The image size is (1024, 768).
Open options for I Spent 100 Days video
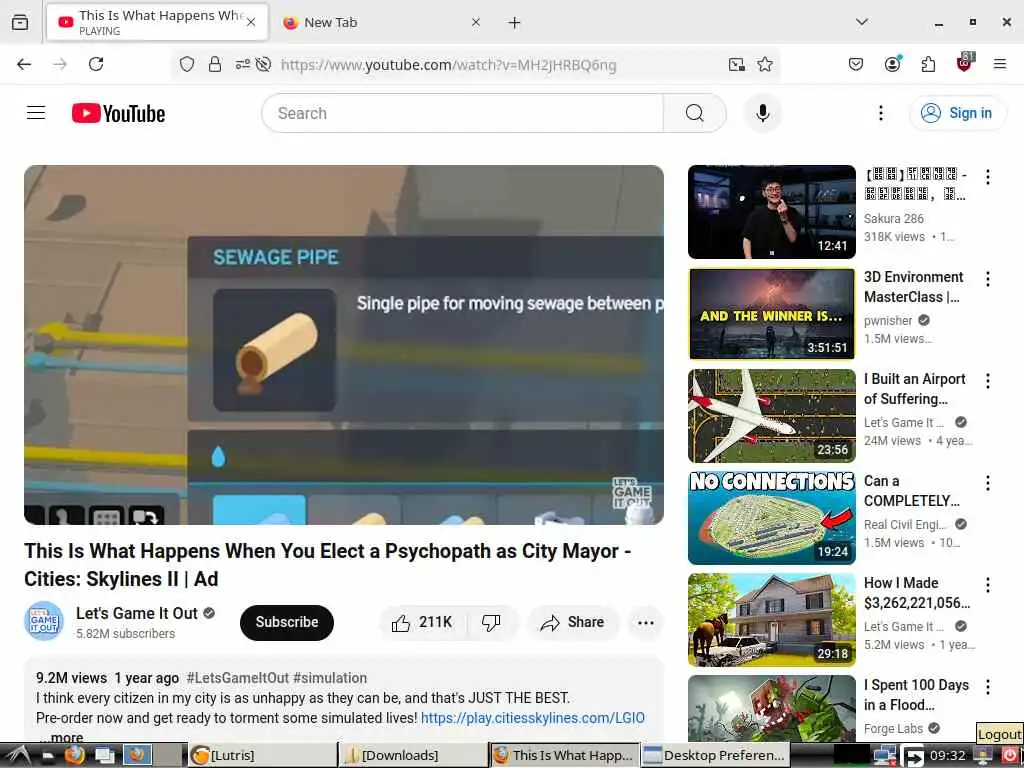click(x=987, y=686)
